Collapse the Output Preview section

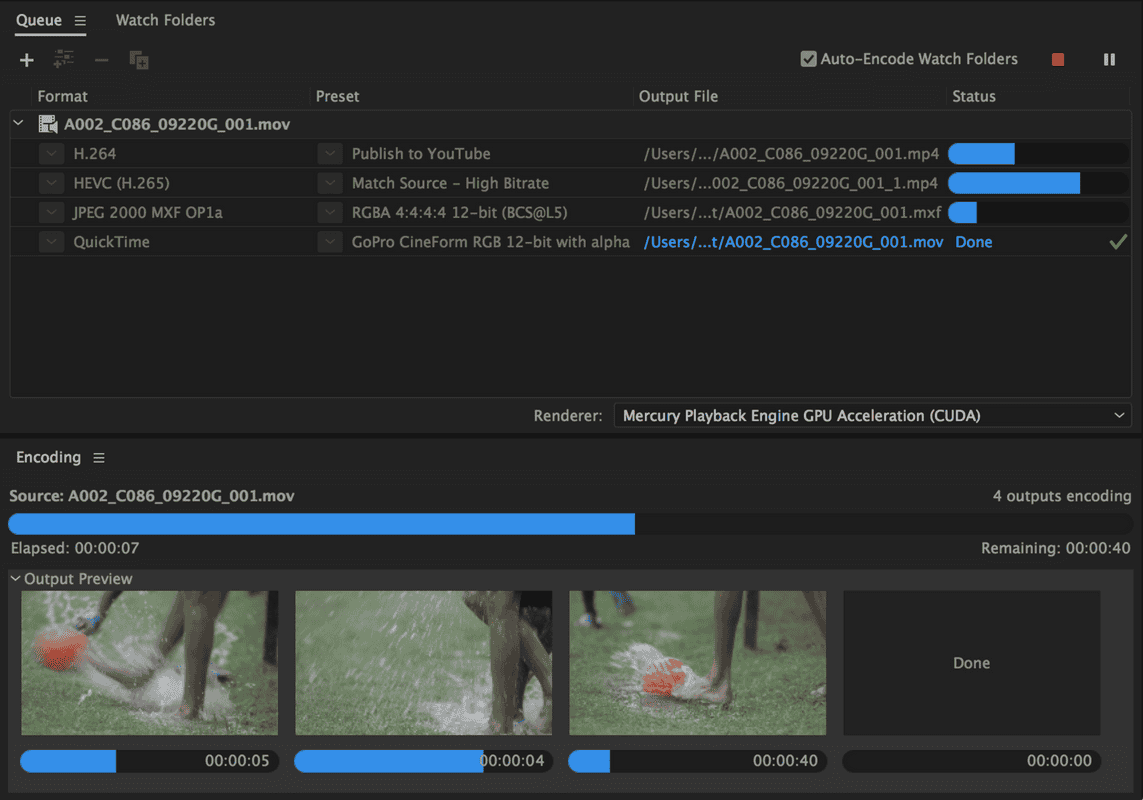click(x=15, y=578)
